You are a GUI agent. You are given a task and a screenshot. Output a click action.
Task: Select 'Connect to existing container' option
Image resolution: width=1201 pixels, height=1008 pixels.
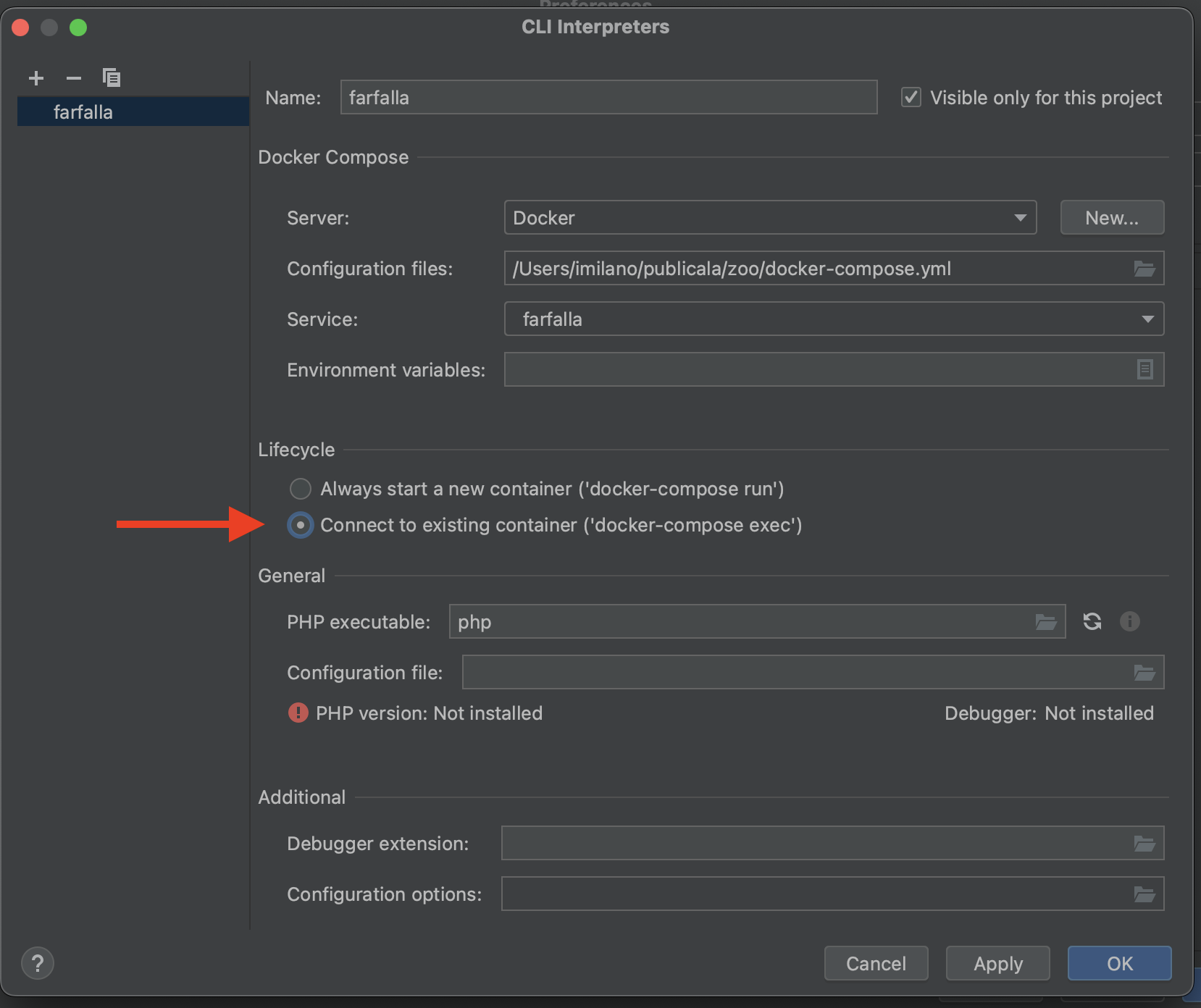(x=300, y=525)
